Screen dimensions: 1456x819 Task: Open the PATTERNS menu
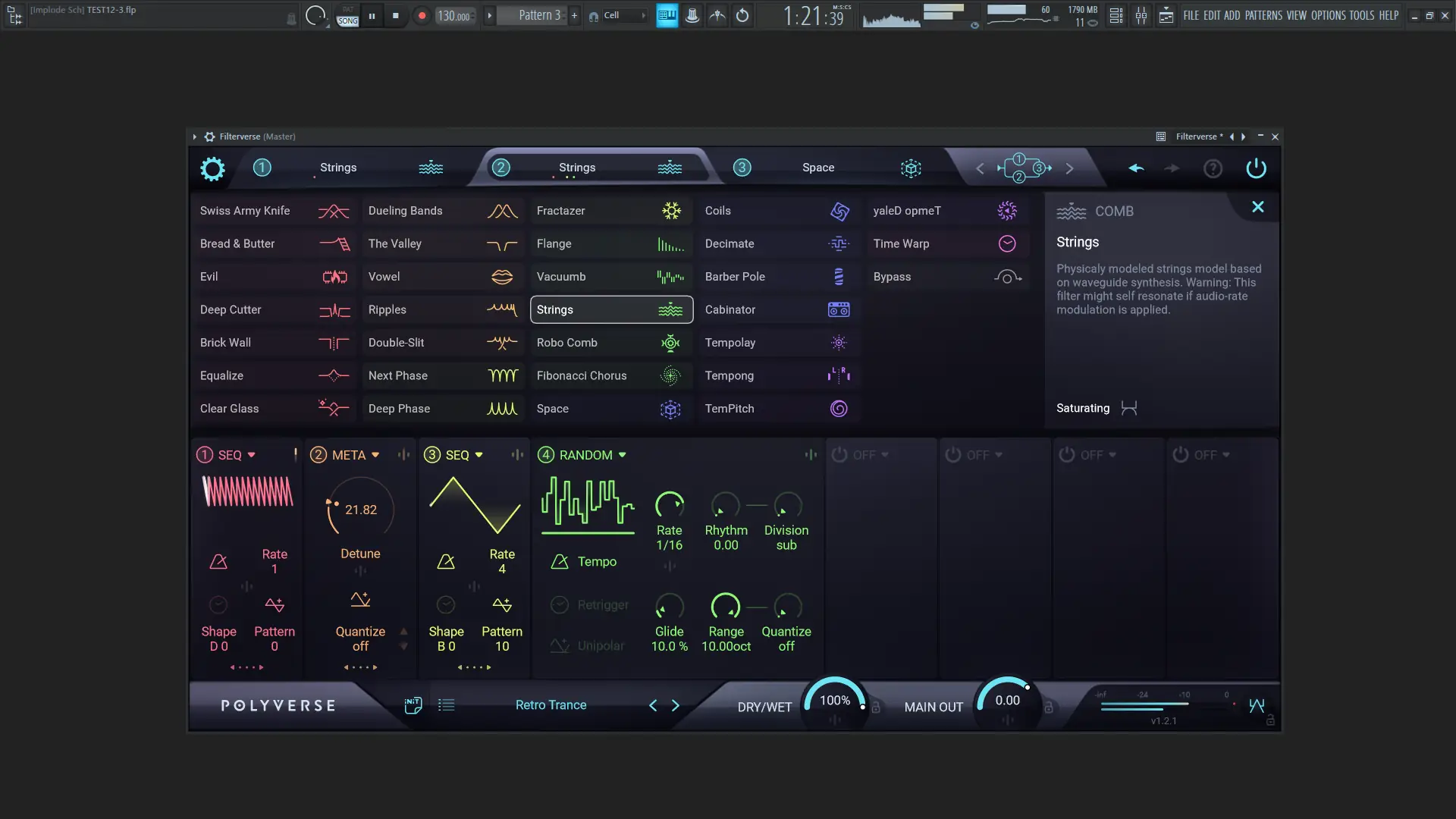(x=1263, y=15)
